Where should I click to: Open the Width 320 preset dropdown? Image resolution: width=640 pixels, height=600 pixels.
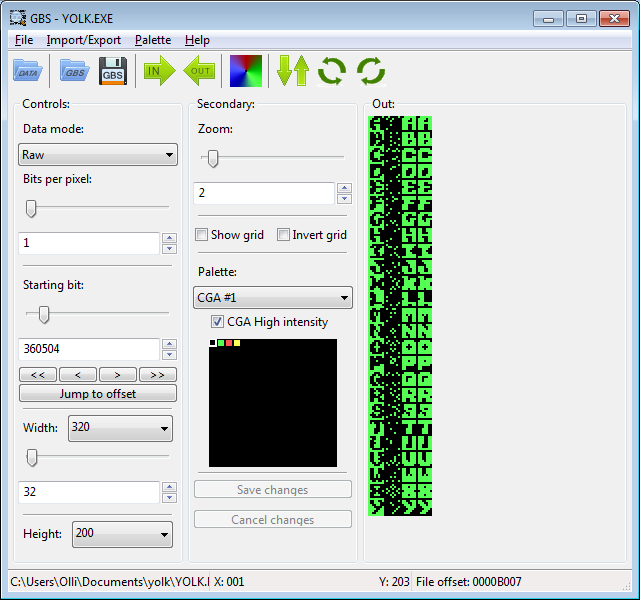point(120,429)
